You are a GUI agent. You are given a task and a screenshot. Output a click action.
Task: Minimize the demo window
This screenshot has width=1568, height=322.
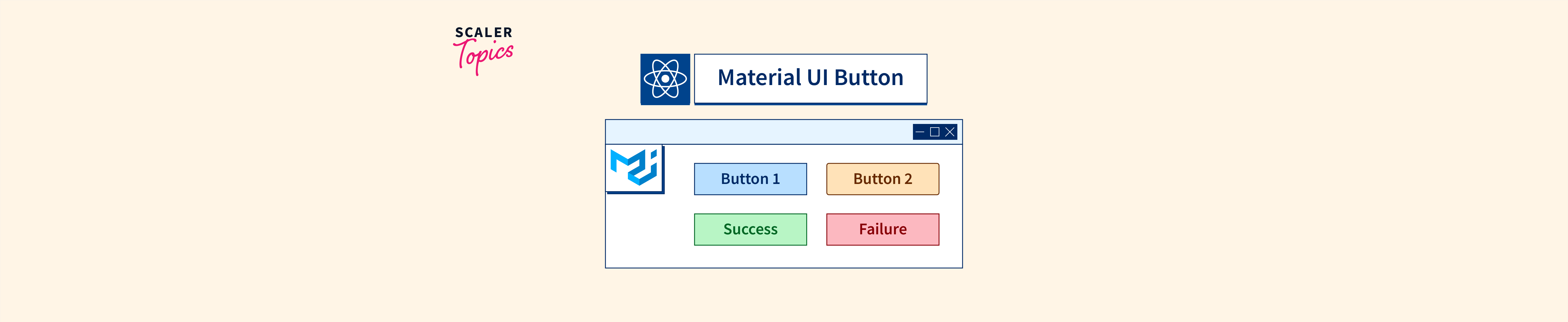click(x=920, y=132)
